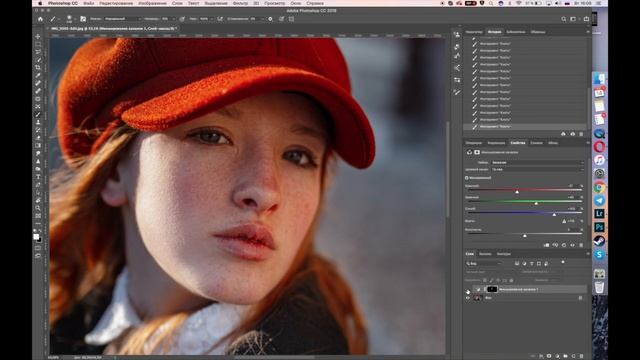This screenshot has width=640, height=360.
Task: Click the Quick Mask mode icon
Action: click(38, 248)
